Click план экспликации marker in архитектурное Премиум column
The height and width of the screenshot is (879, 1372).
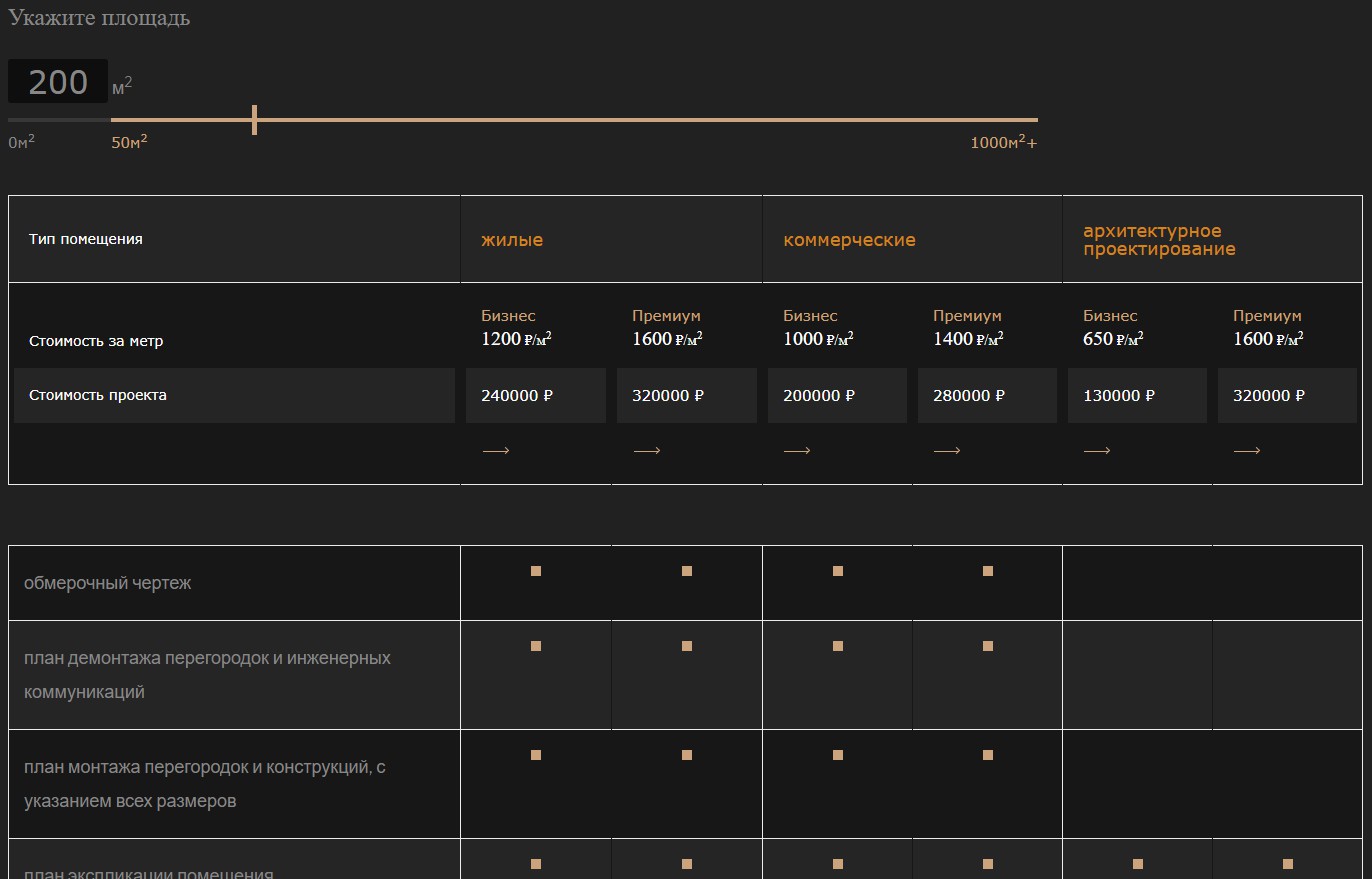click(1288, 864)
